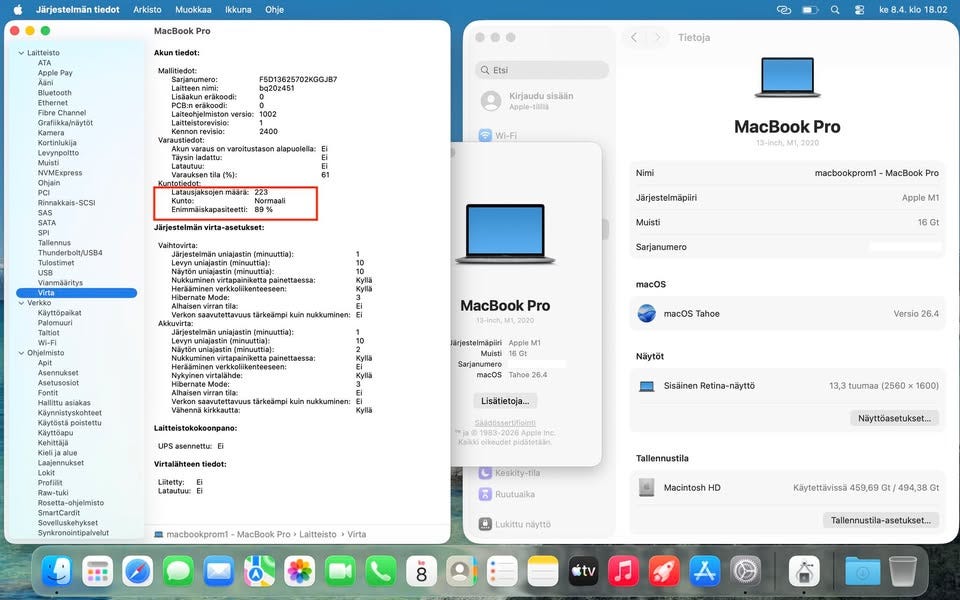Open the Järjestelmän tiedot app menu
This screenshot has width=960, height=600.
78,10
